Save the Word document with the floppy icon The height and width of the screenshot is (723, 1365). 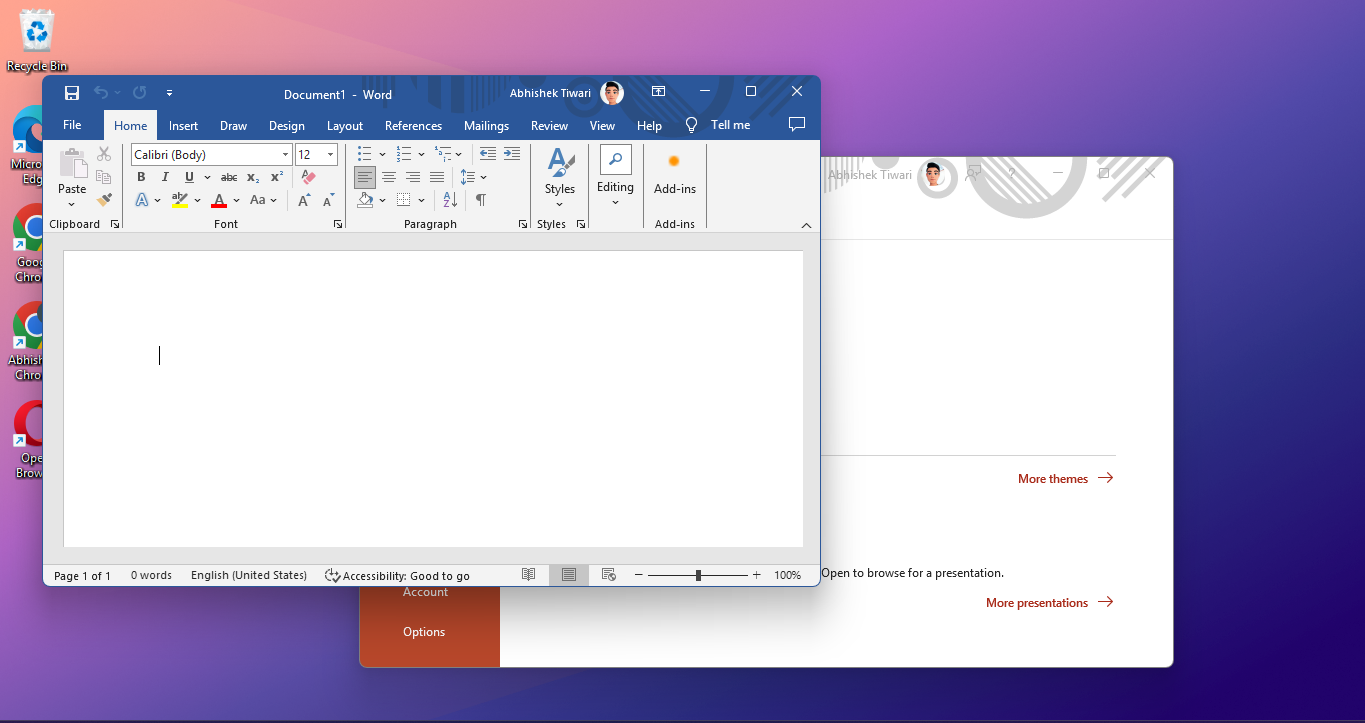coord(72,93)
